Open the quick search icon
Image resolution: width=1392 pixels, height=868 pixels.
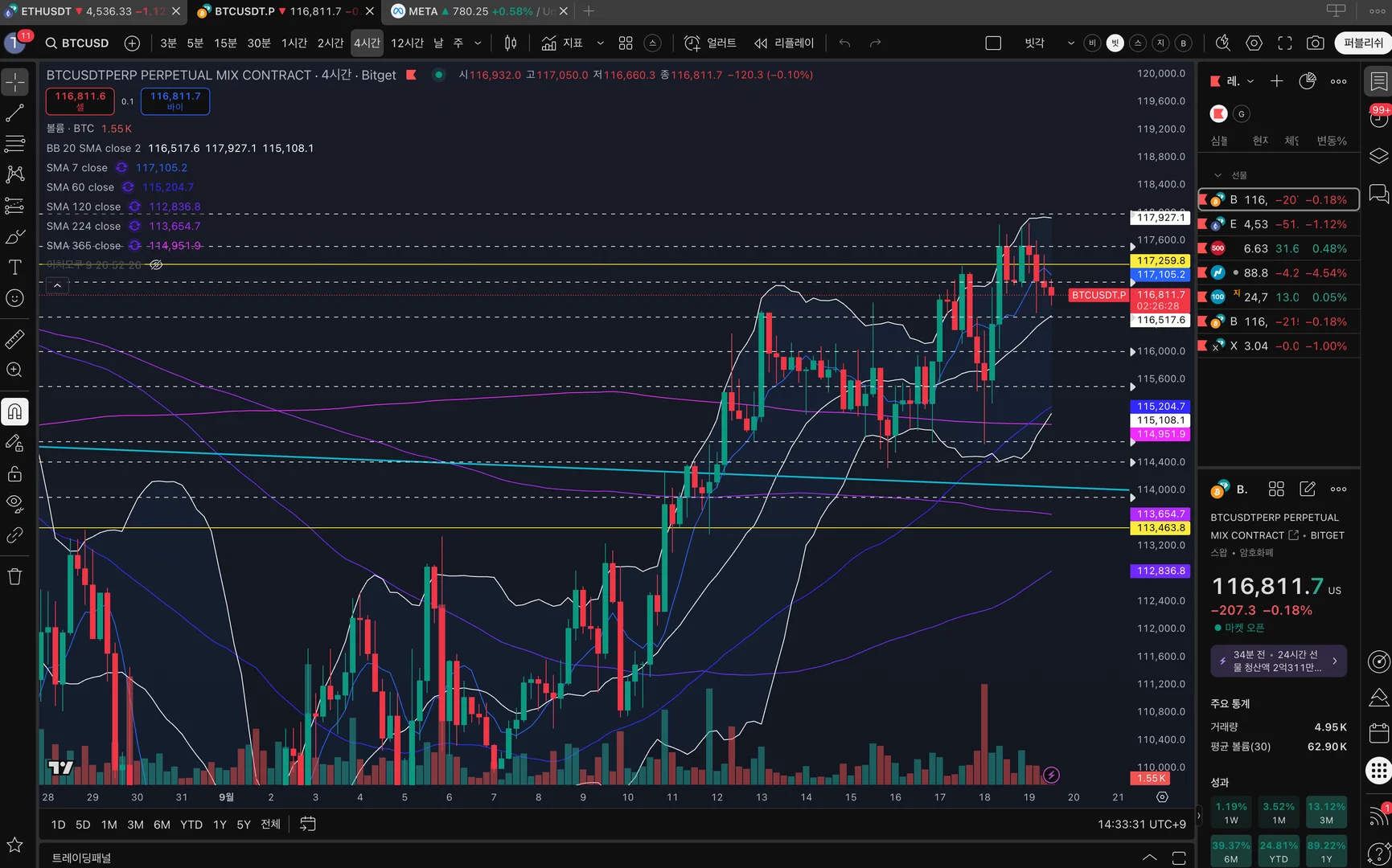click(1223, 43)
